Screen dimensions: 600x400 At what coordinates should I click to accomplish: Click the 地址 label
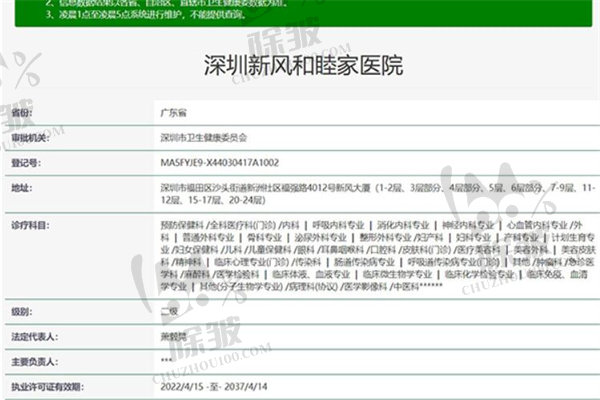click(x=22, y=188)
